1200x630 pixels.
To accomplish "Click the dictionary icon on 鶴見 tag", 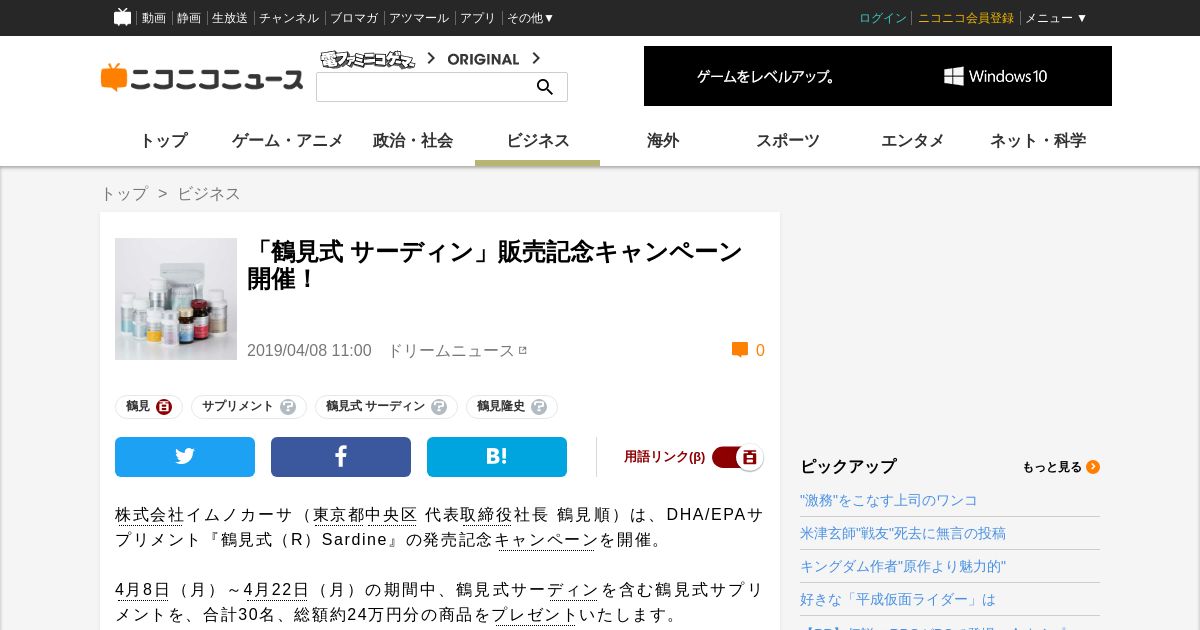I will coord(164,407).
